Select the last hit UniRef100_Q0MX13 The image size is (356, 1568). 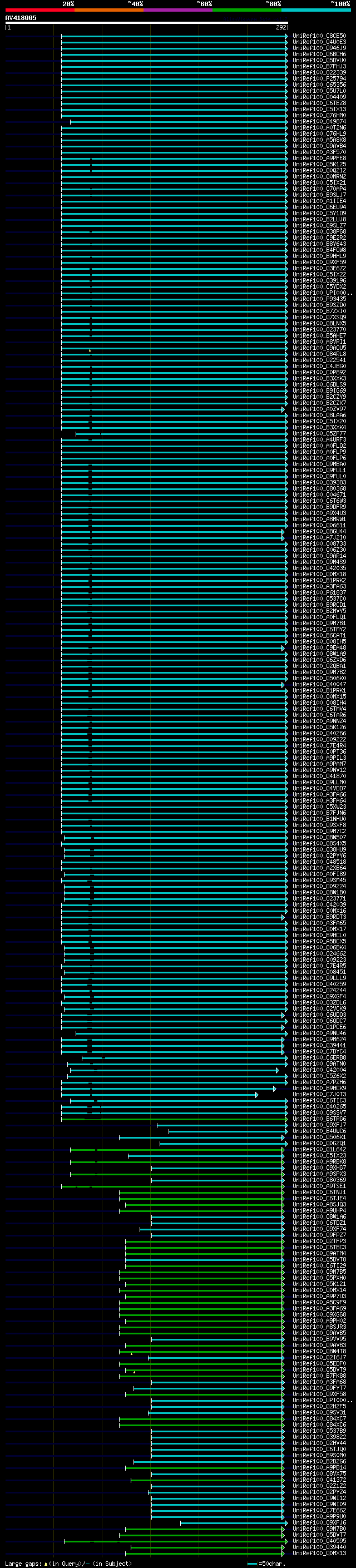(319, 1553)
